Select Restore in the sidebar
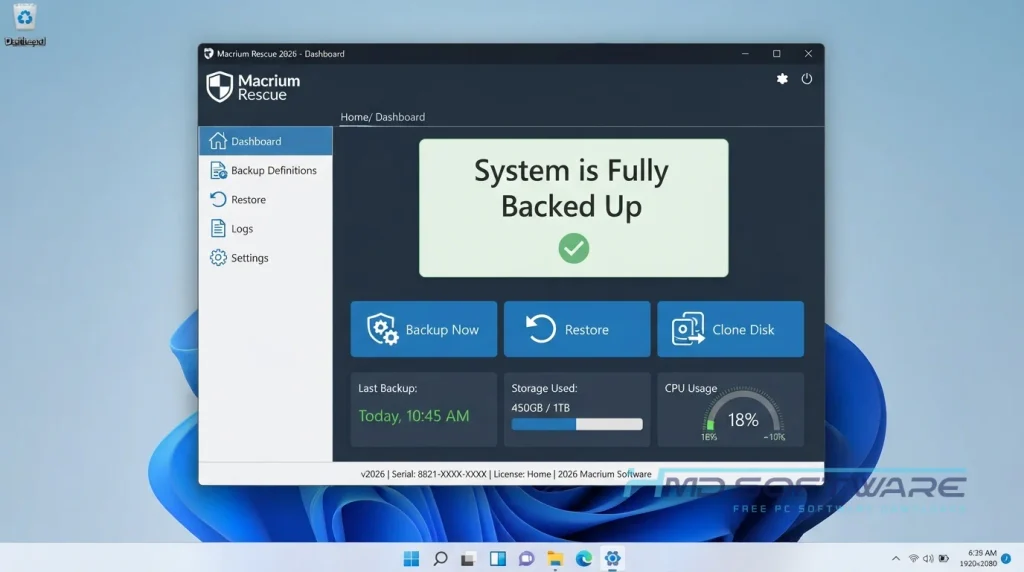Viewport: 1024px width, 572px height. coord(265,199)
